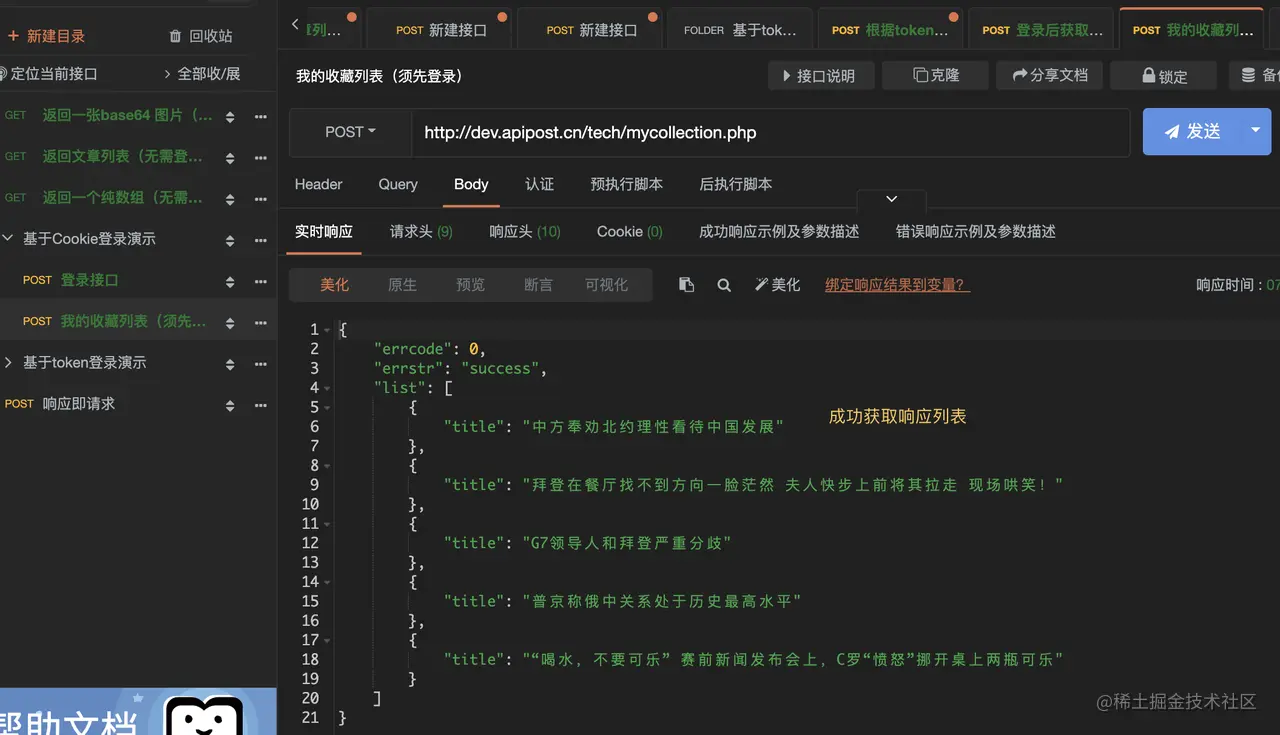Open more menu for 返回文章列表 row
Screen dimensions: 1280x735
[261, 158]
